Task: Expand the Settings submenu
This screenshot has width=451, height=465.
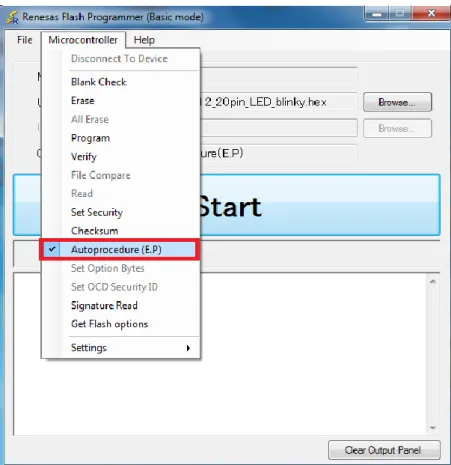Action: 121,348
